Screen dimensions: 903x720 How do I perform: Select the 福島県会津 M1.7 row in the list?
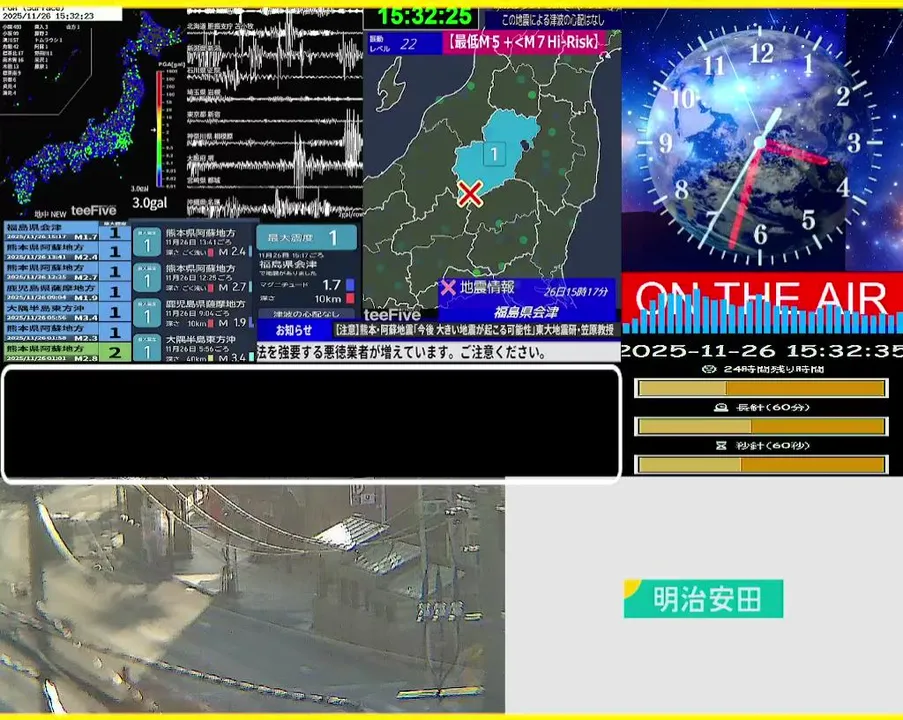(x=67, y=232)
